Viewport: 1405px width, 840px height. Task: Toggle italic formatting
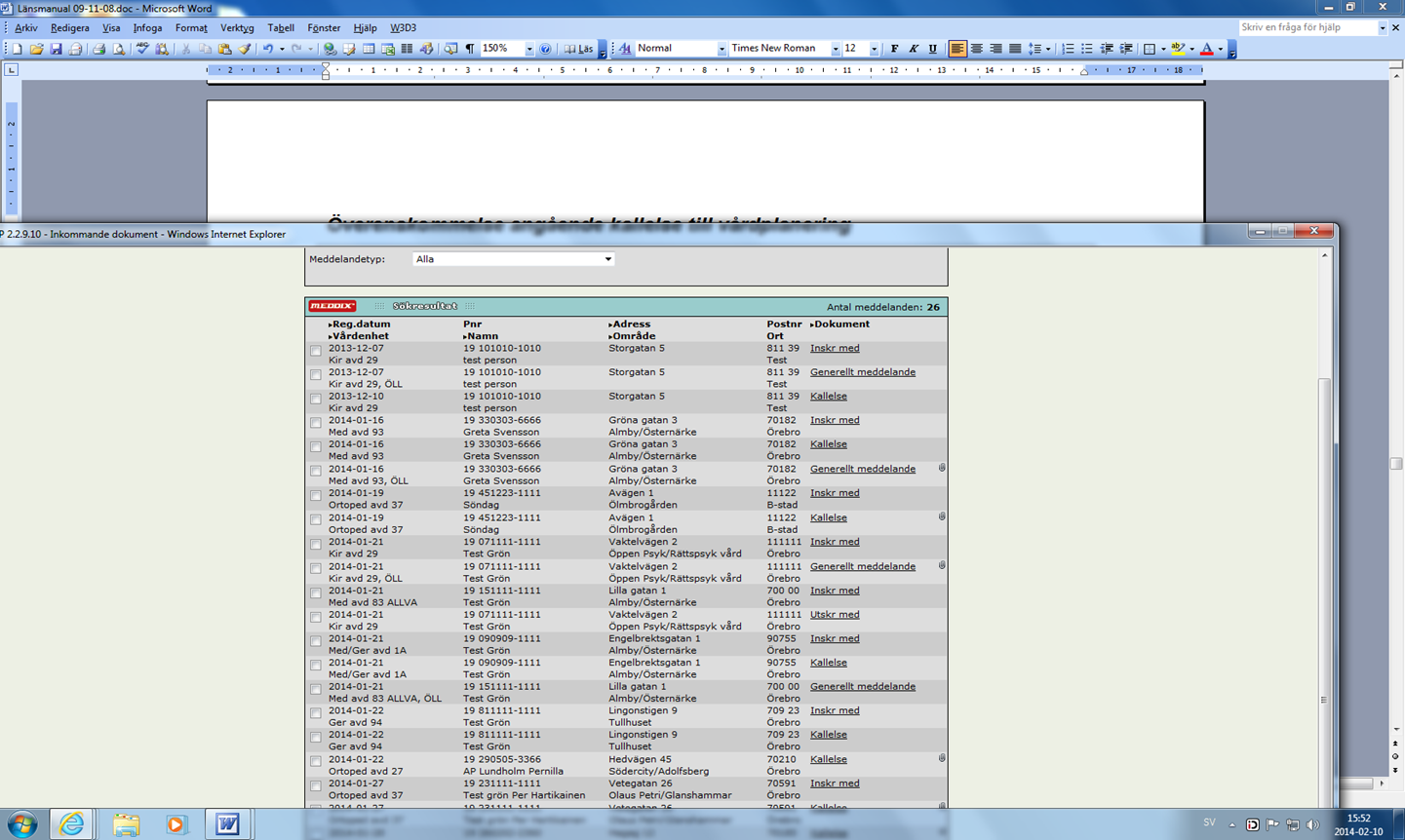point(914,49)
